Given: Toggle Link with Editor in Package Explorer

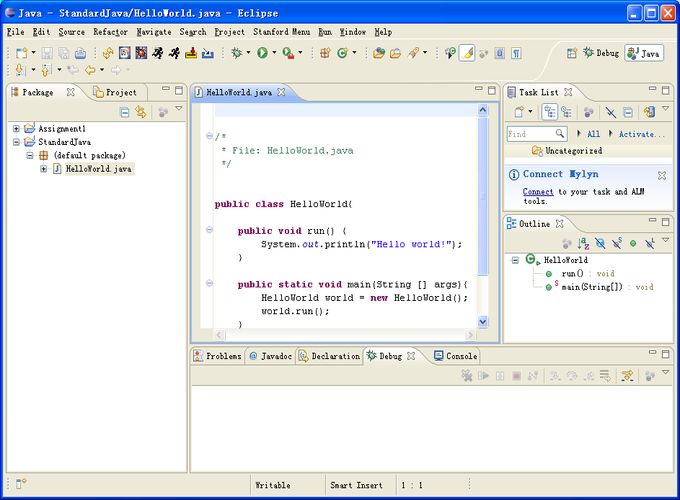Looking at the screenshot, I should pyautogui.click(x=141, y=112).
